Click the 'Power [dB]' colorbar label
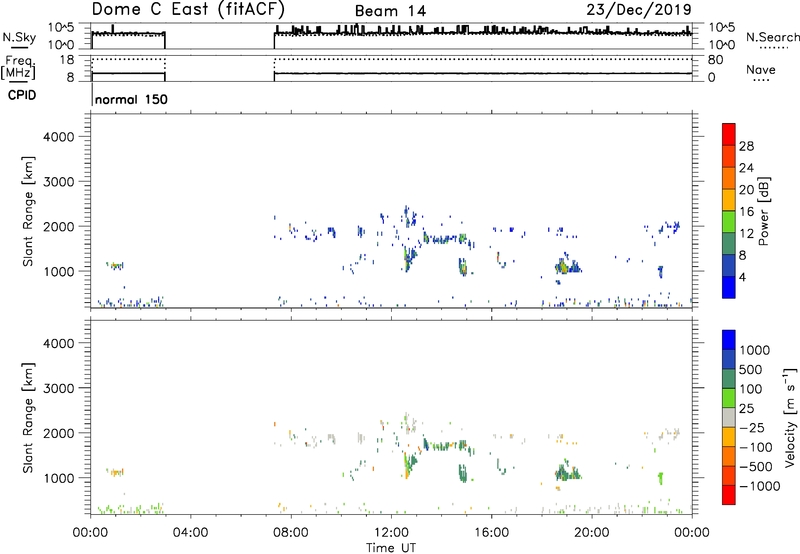Viewport: 800px width, 554px height. pyautogui.click(x=763, y=211)
